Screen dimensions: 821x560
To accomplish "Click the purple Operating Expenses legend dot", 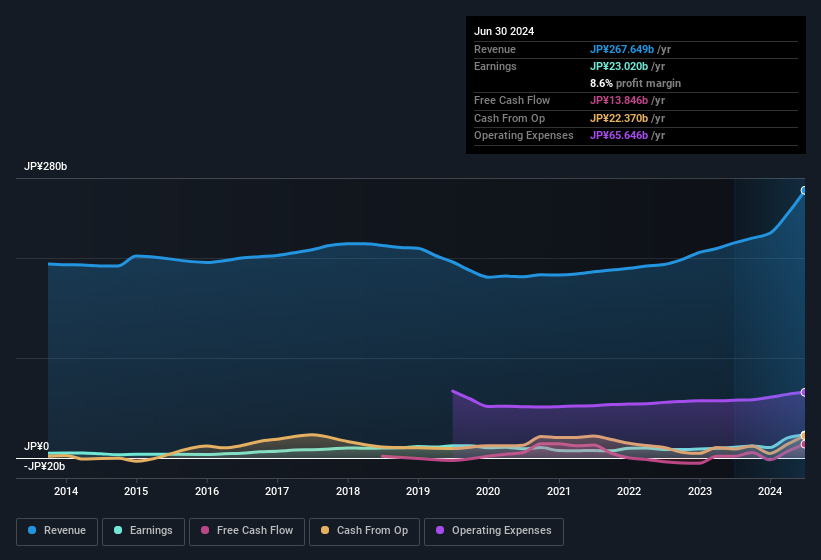I will (x=441, y=531).
